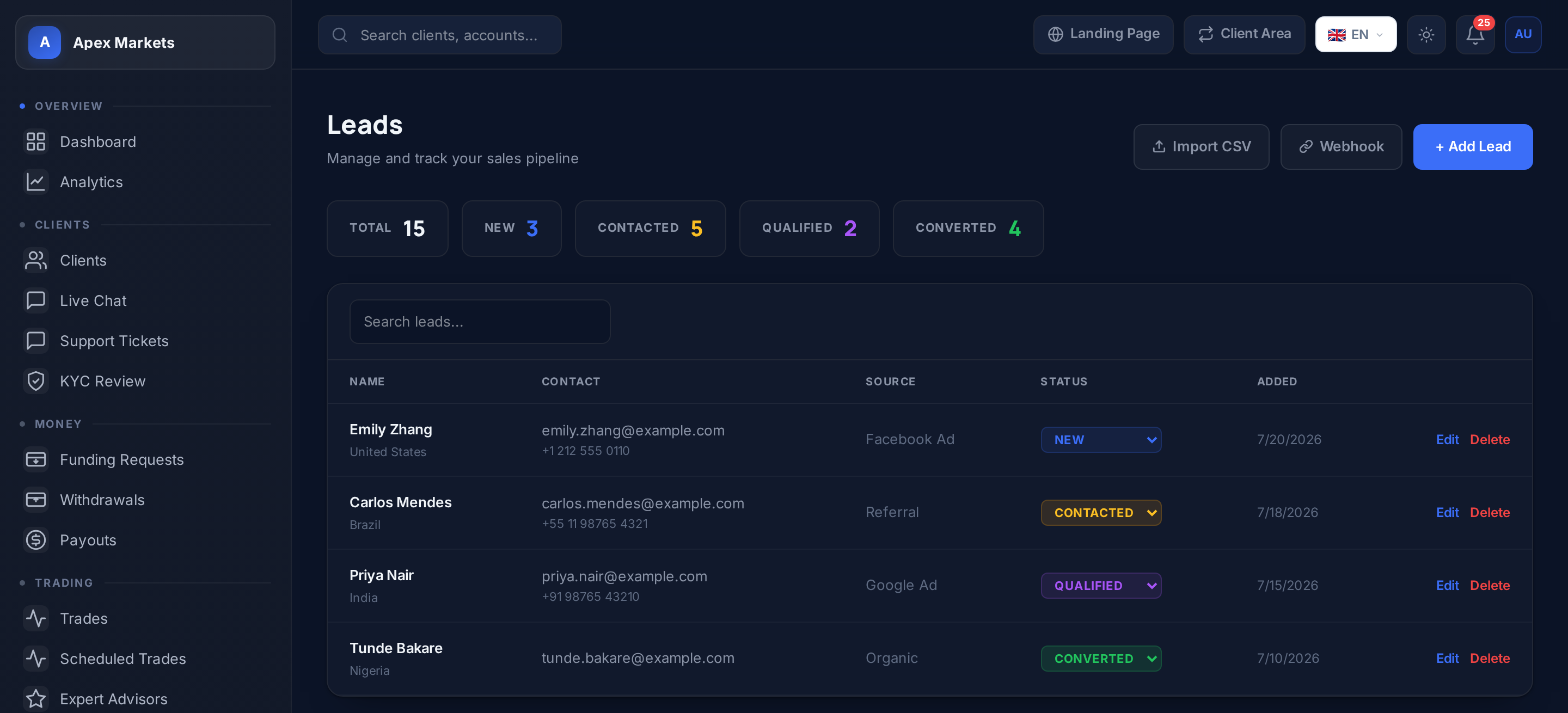Click the Expert Advisors star icon
Image resolution: width=1568 pixels, height=713 pixels.
point(36,698)
